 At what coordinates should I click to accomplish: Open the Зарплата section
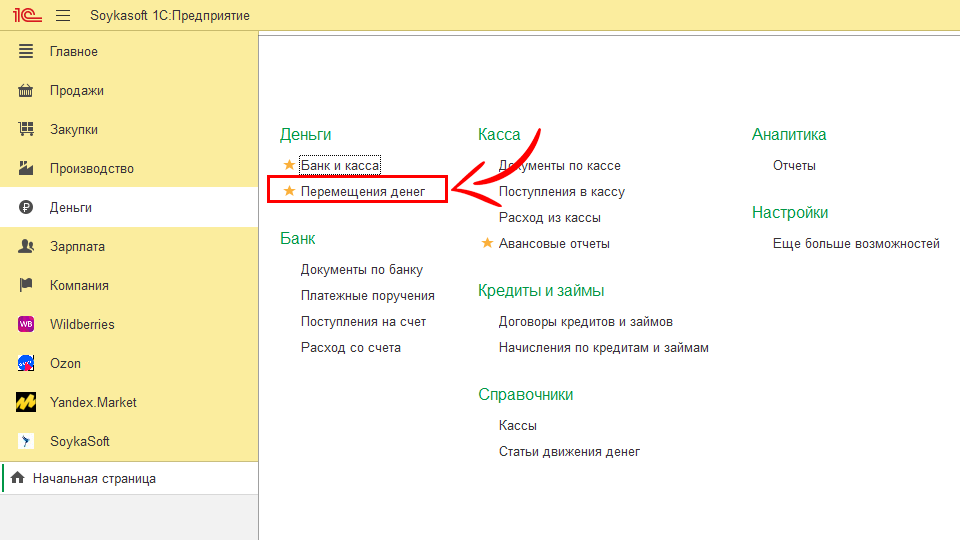pyautogui.click(x=77, y=246)
